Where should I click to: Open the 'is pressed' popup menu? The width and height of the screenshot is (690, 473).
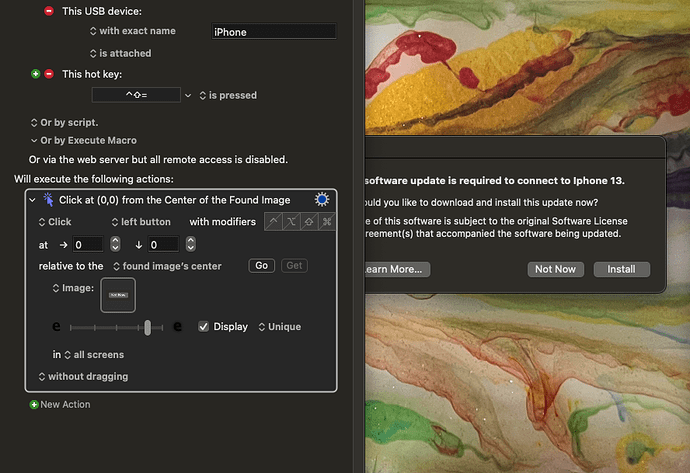227,96
